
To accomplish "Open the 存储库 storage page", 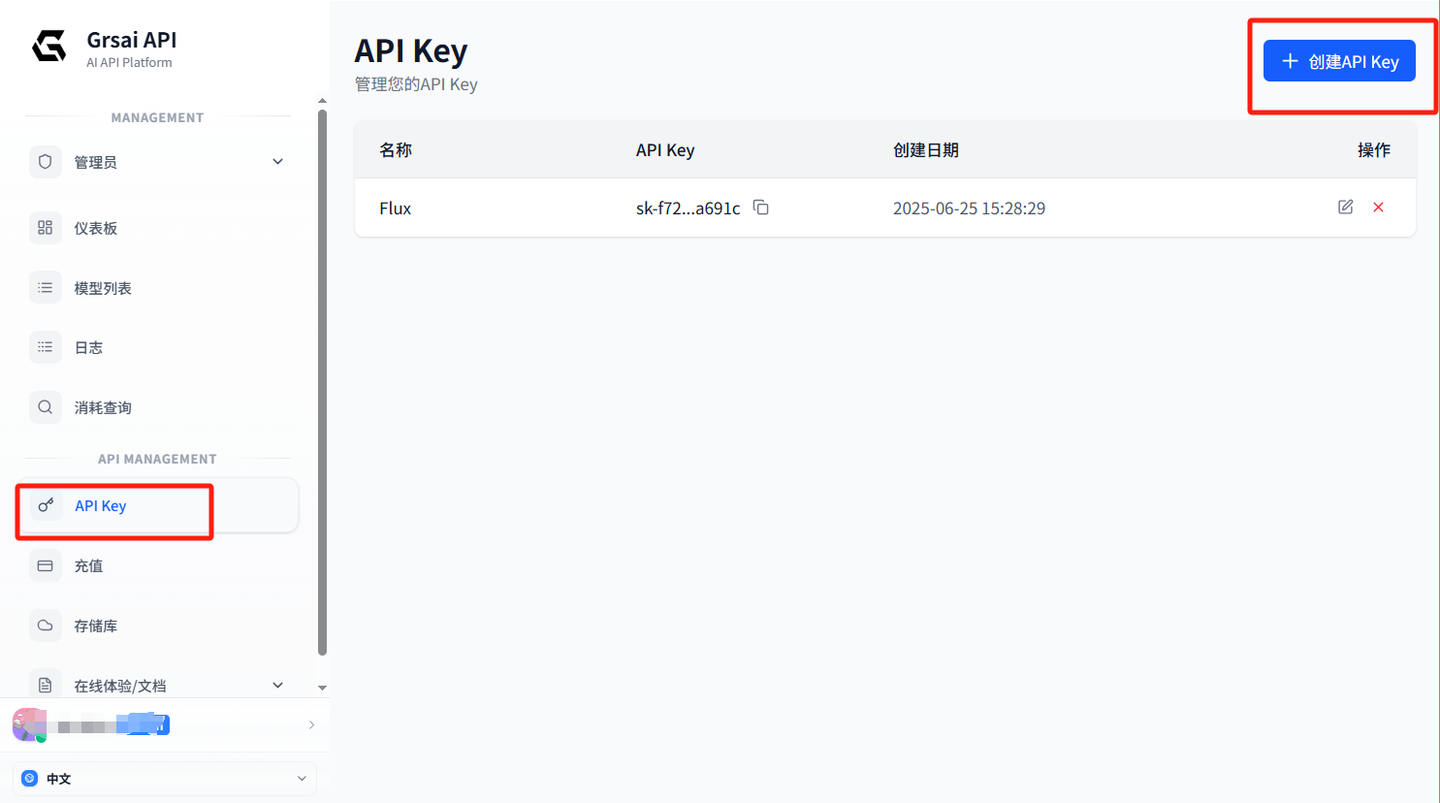I will [x=96, y=626].
